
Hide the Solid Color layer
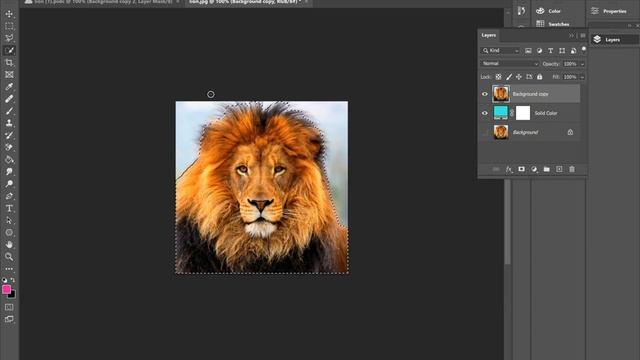(484, 113)
